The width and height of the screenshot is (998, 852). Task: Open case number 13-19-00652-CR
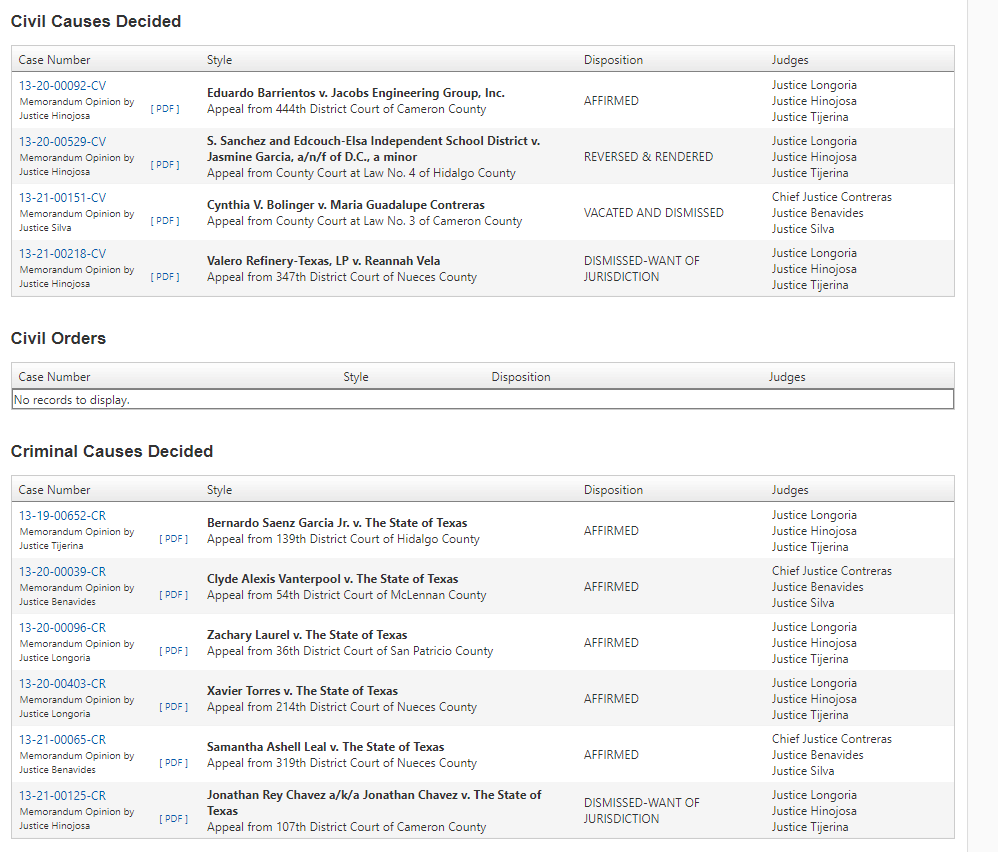(x=62, y=516)
